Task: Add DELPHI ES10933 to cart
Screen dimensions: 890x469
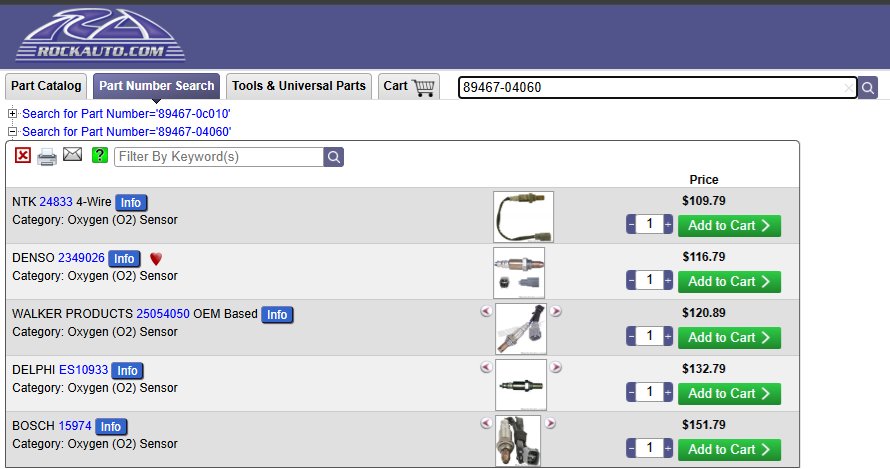Action: tap(729, 393)
